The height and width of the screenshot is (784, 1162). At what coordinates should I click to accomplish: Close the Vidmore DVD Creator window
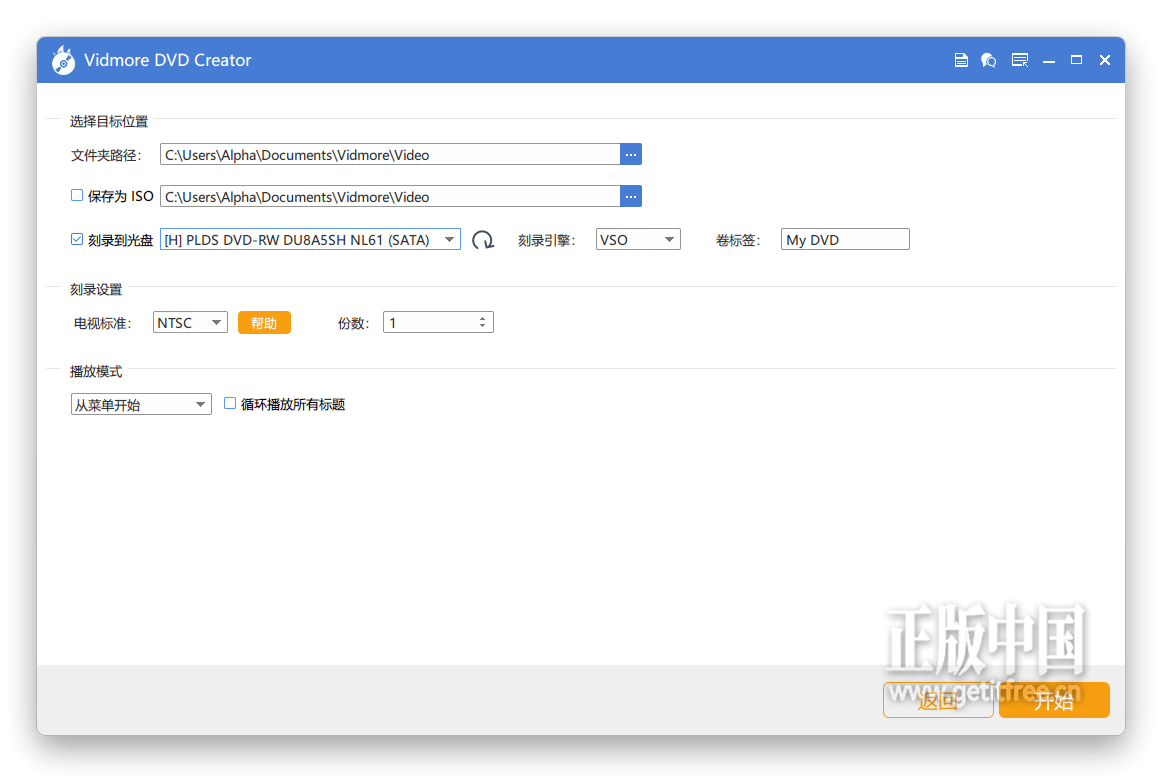(1105, 60)
